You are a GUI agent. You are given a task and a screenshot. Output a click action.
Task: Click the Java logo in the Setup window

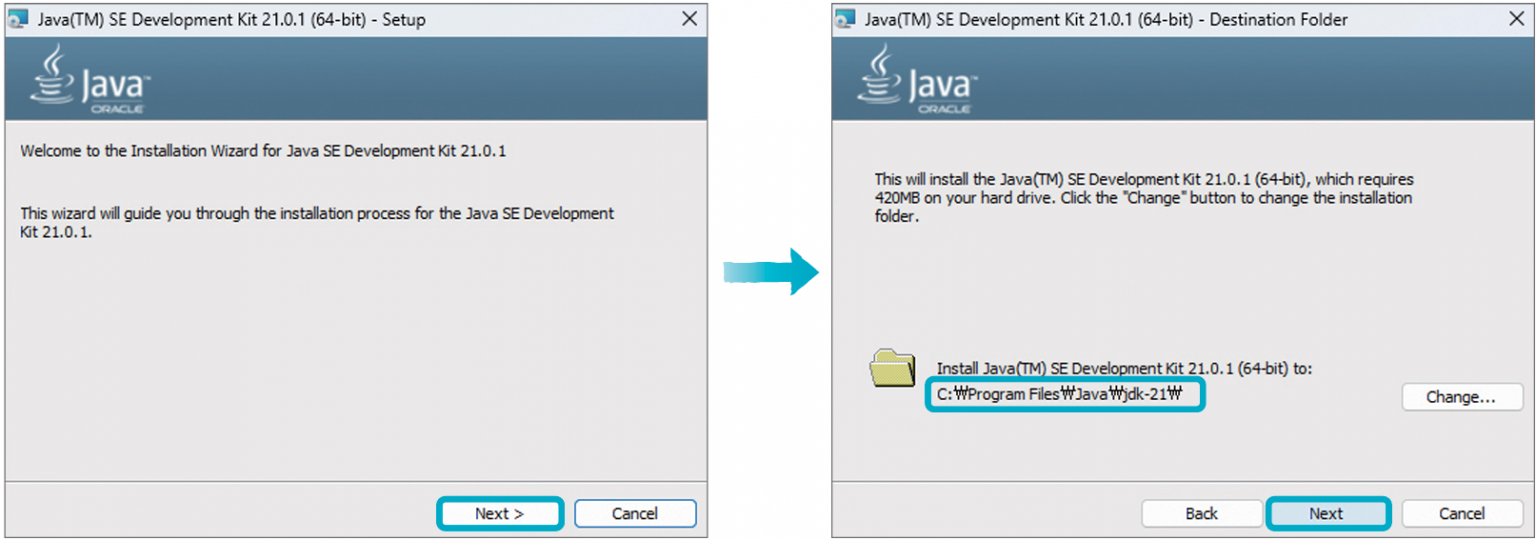88,79
